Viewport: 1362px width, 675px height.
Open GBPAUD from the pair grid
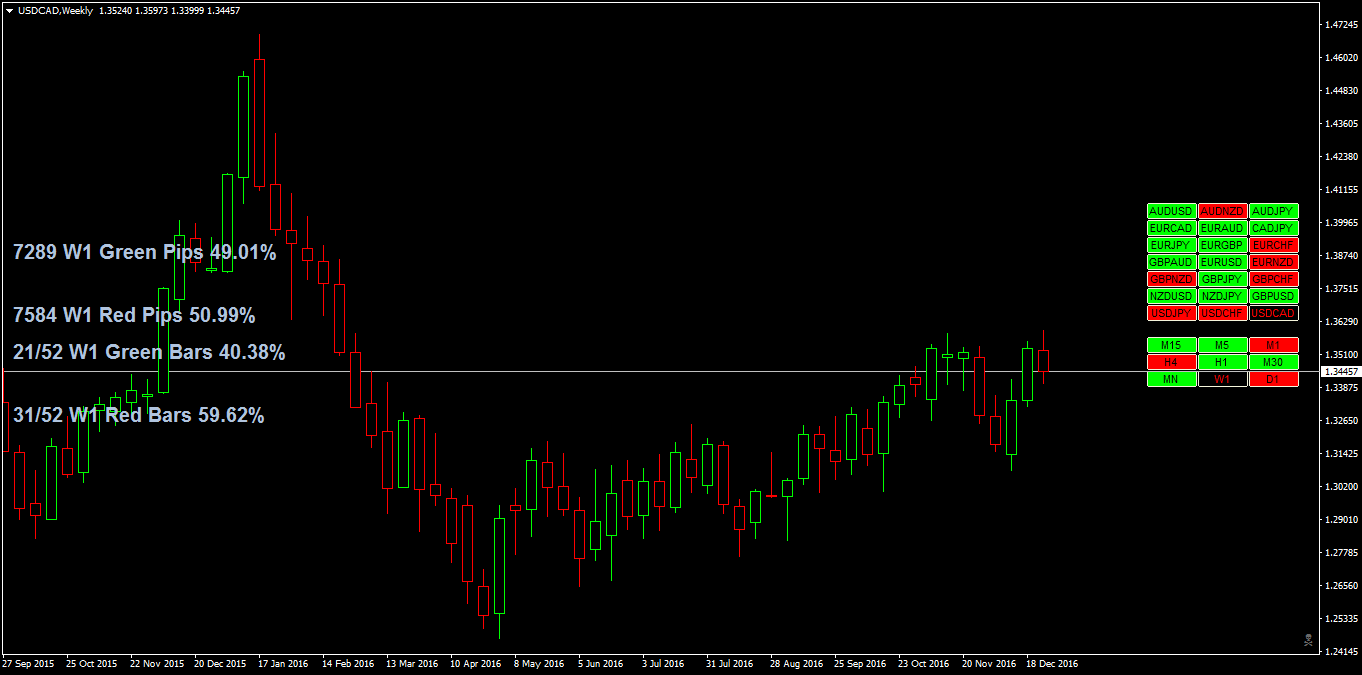[1172, 262]
